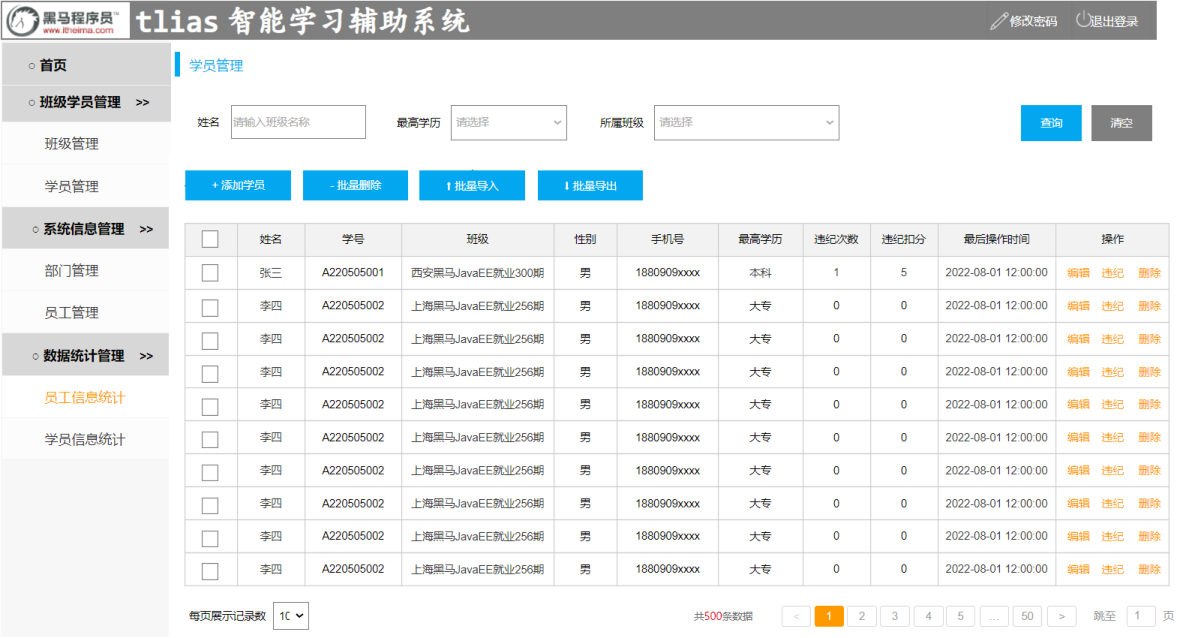Viewport: 1177px width, 638px height.
Task: Expand the 班级学员管理 menu section
Action: [86, 103]
